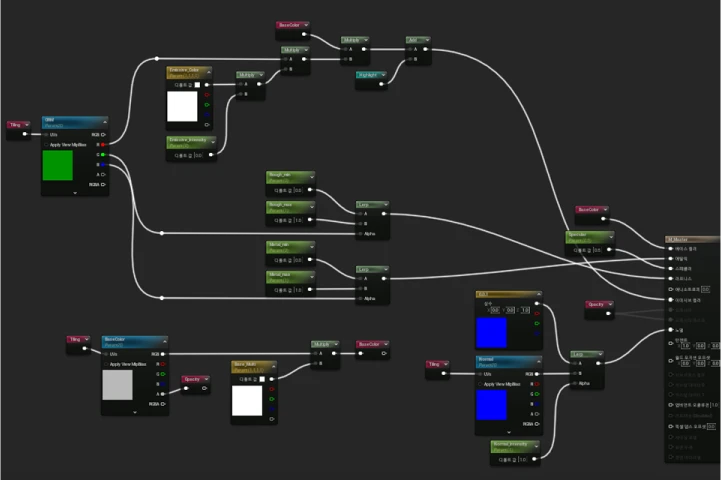Click the R output pin on ORM texture node

103,145
